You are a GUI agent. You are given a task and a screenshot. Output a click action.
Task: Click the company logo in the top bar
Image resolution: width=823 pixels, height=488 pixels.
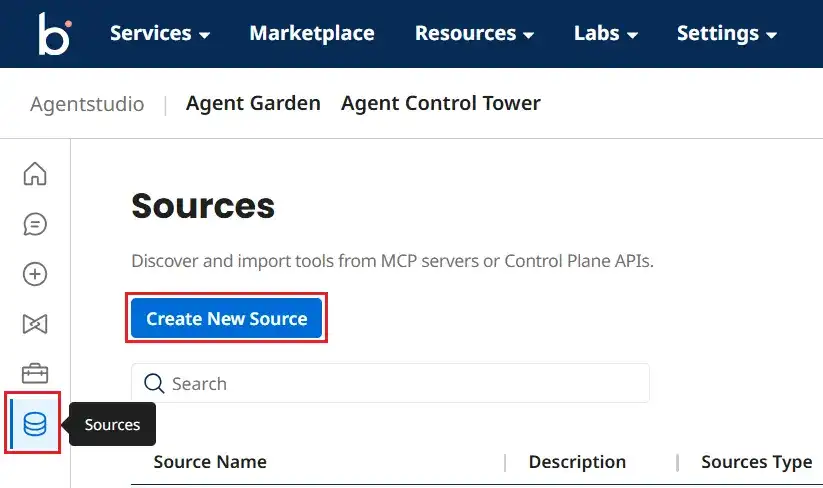pos(53,34)
